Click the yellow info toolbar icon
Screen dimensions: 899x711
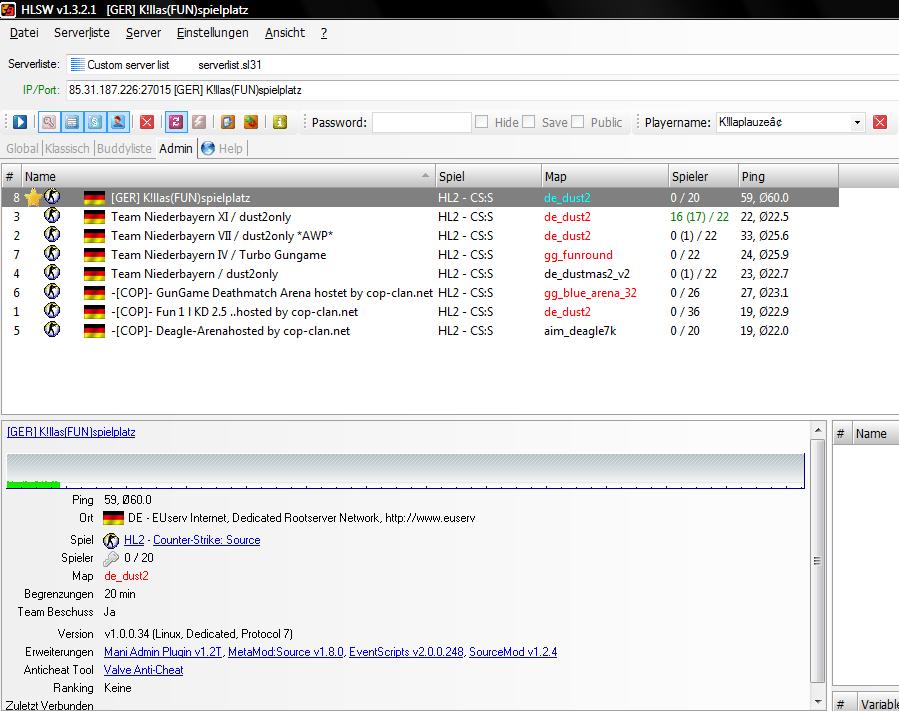point(280,122)
